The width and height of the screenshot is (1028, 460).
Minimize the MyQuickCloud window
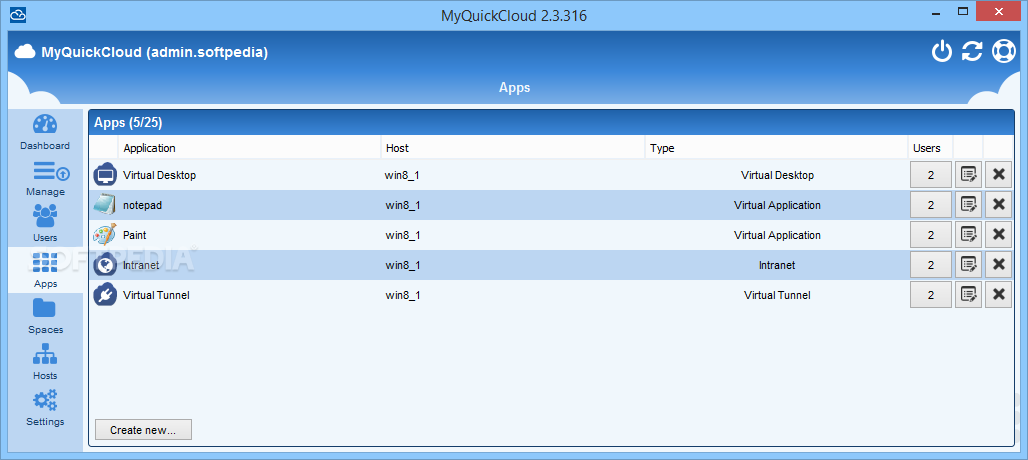pos(934,11)
